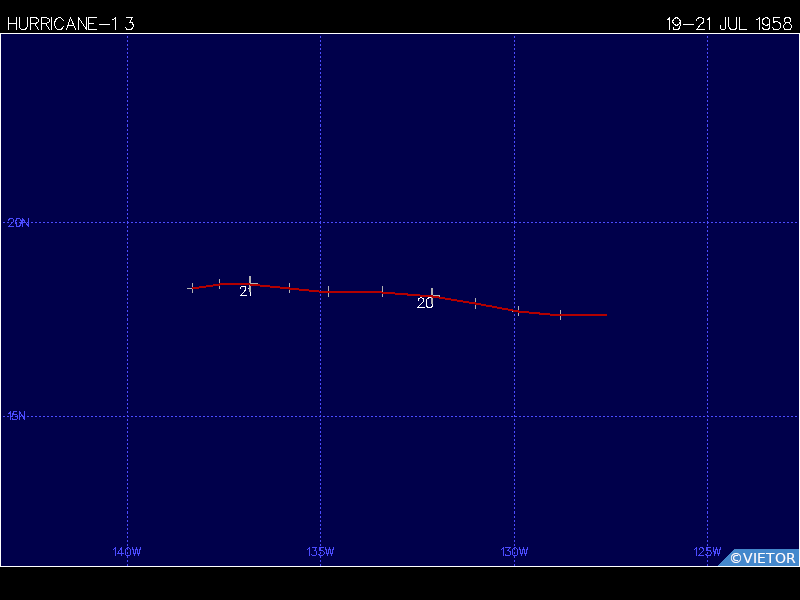Click the 130W longitude label

pos(514,552)
